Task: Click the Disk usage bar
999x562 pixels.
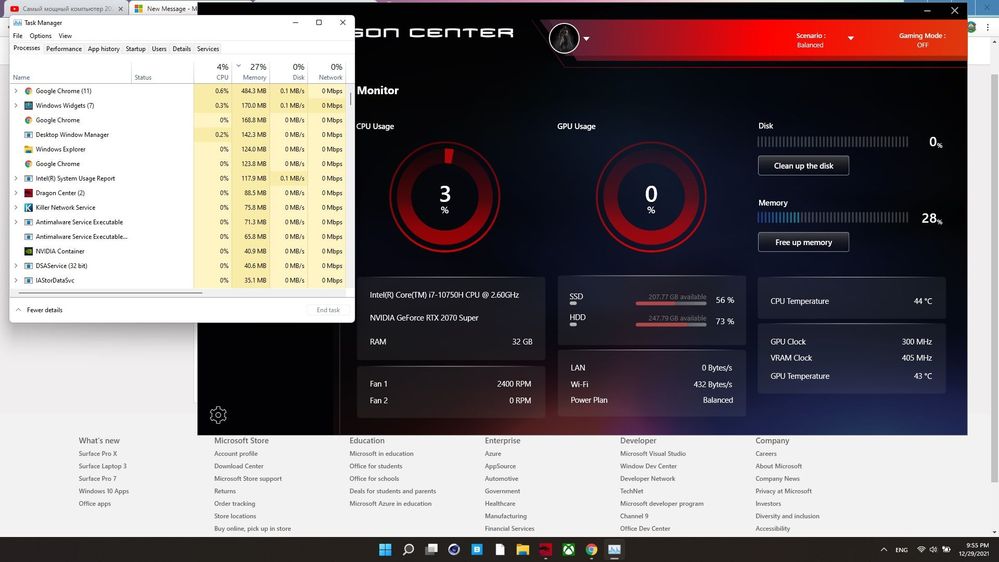Action: (x=833, y=141)
